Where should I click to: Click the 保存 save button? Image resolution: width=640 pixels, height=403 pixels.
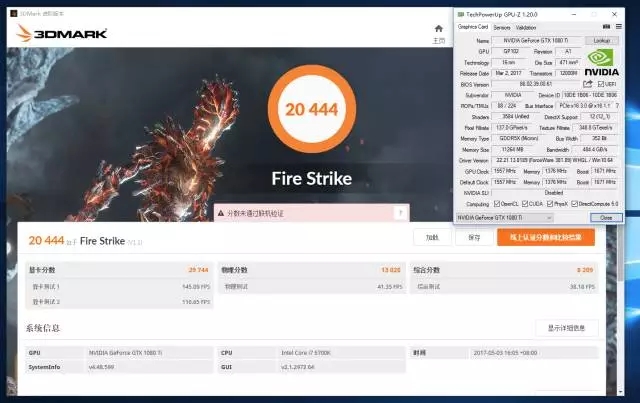pyautogui.click(x=474, y=237)
